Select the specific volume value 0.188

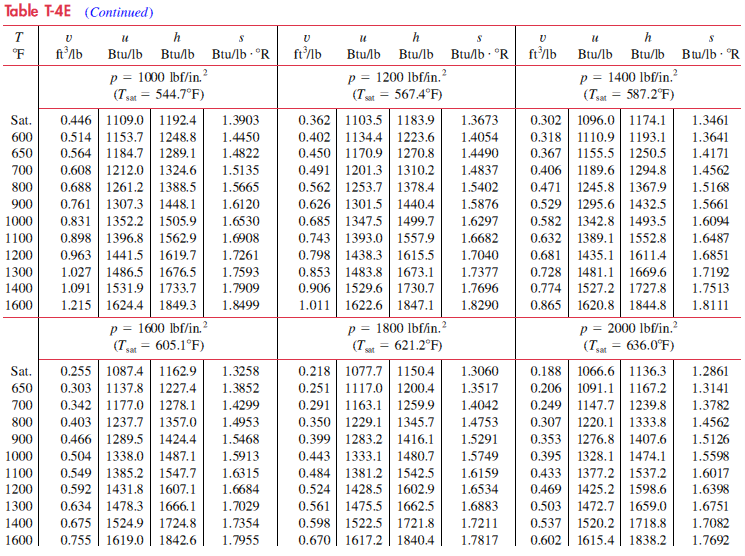pos(545,371)
